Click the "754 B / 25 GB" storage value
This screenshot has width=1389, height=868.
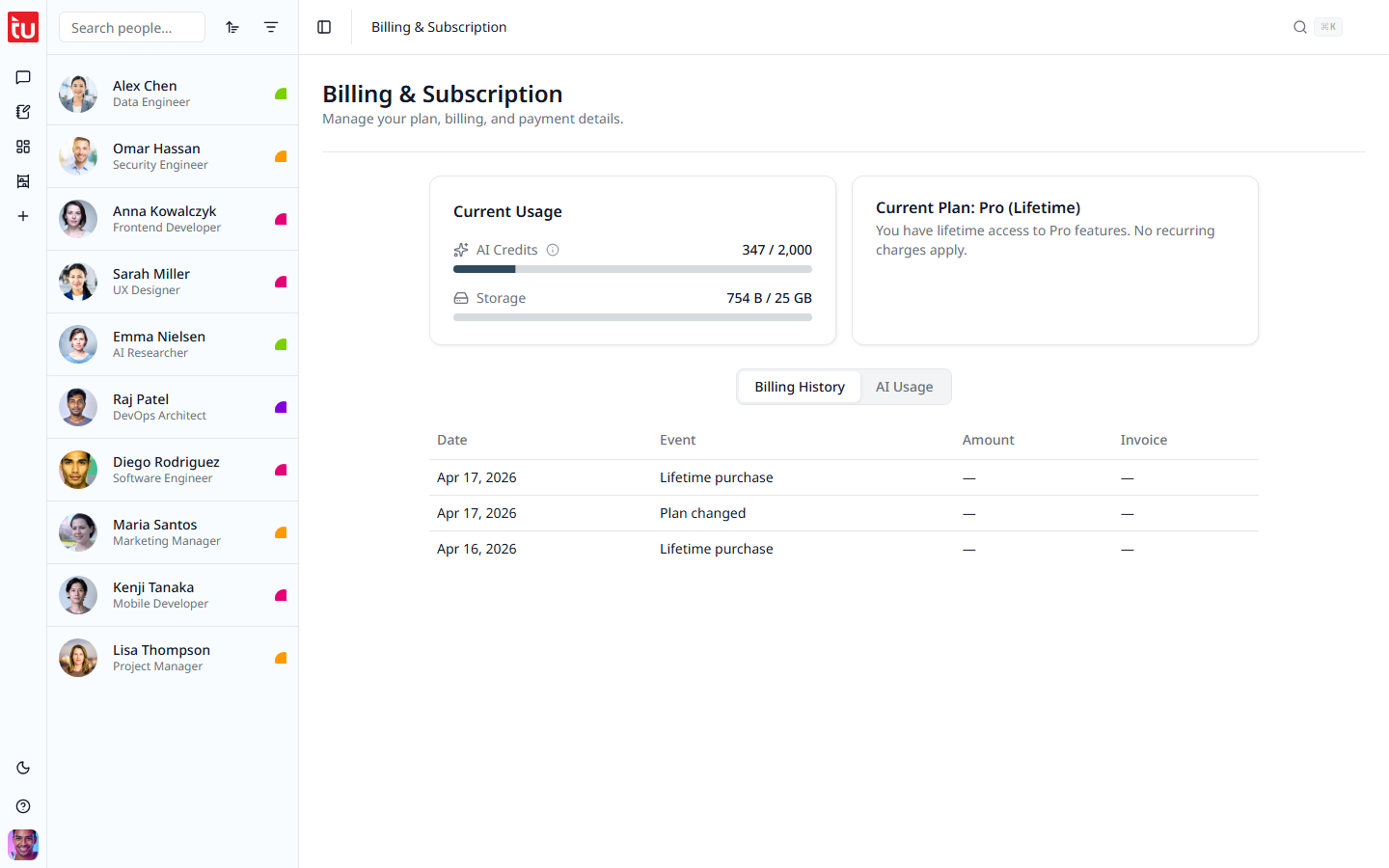tap(770, 298)
